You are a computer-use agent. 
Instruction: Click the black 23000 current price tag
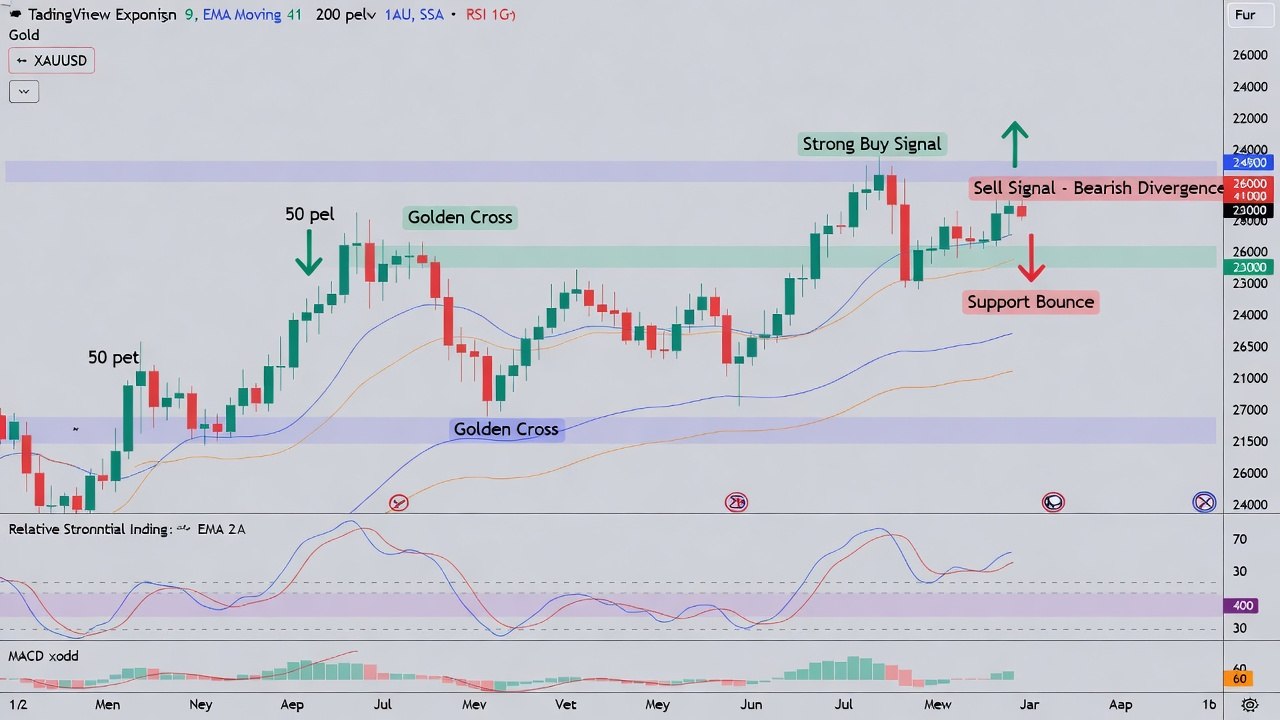(1250, 211)
